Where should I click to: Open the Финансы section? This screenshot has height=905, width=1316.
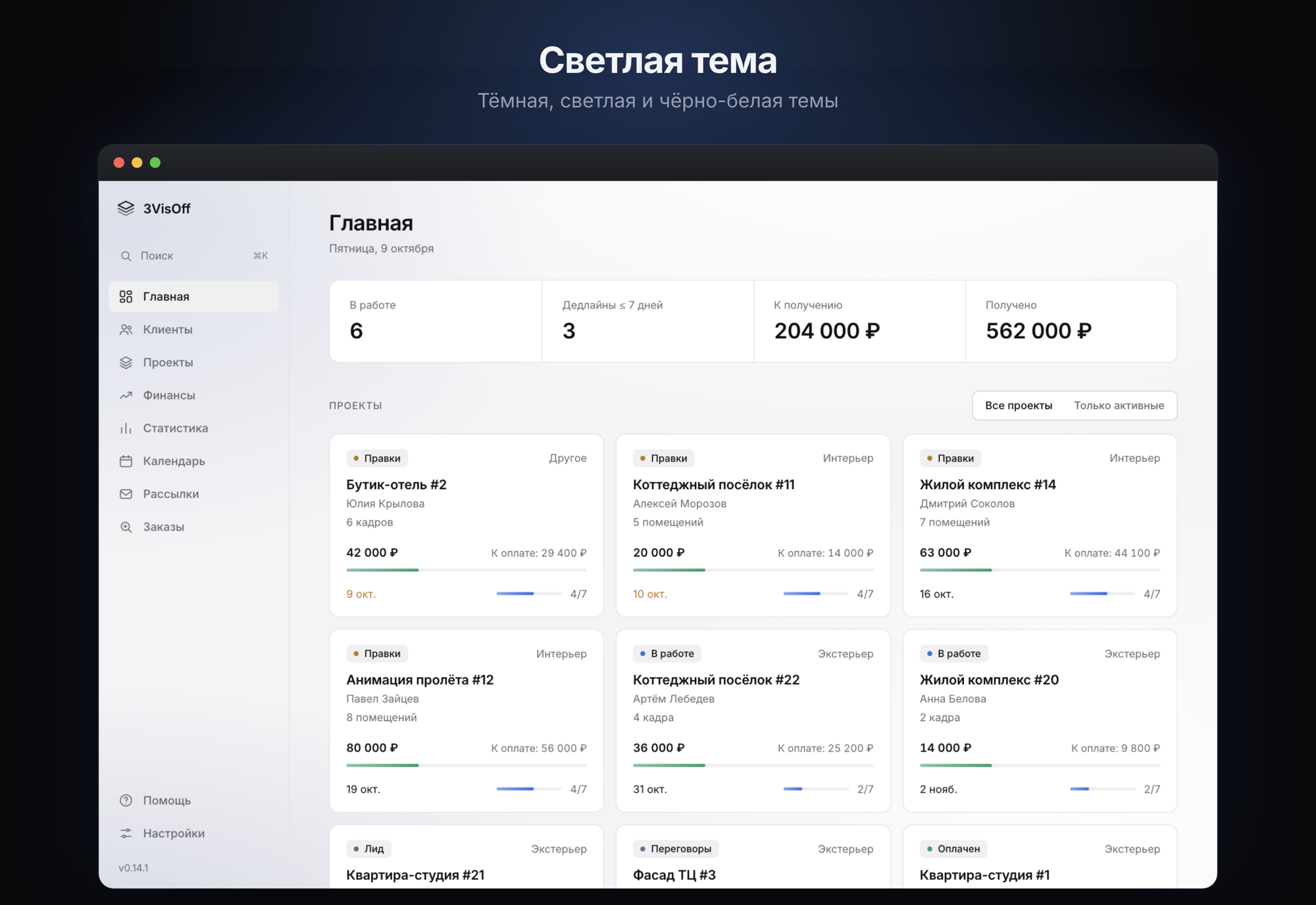point(193,396)
